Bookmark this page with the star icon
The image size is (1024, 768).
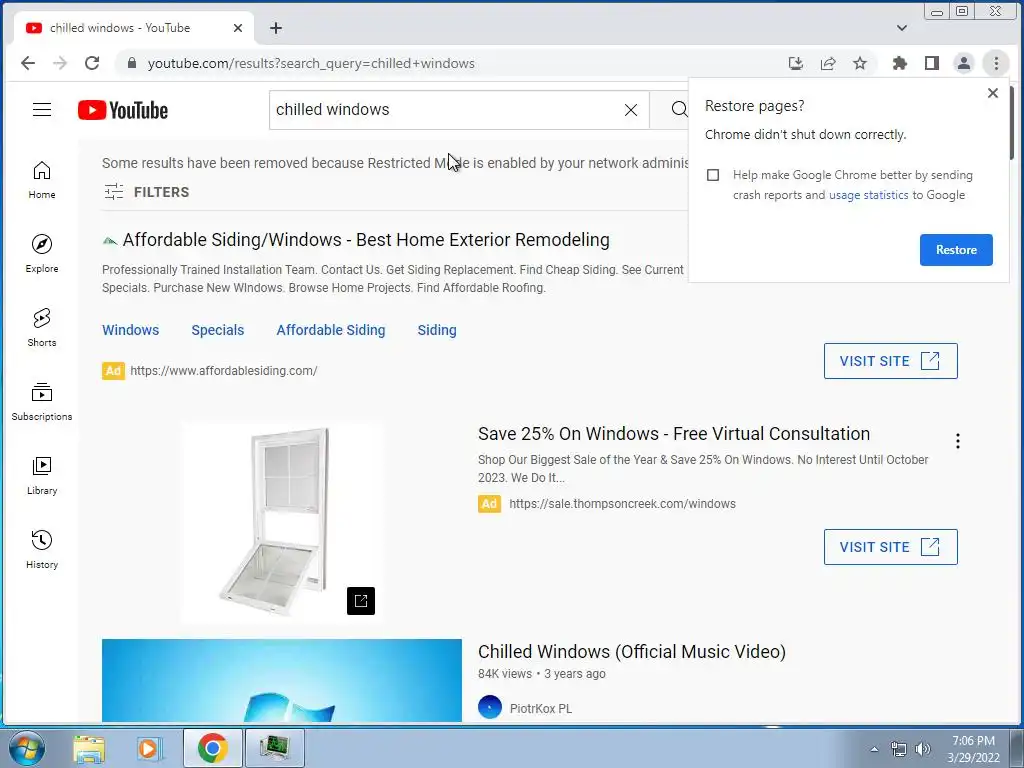click(x=860, y=63)
